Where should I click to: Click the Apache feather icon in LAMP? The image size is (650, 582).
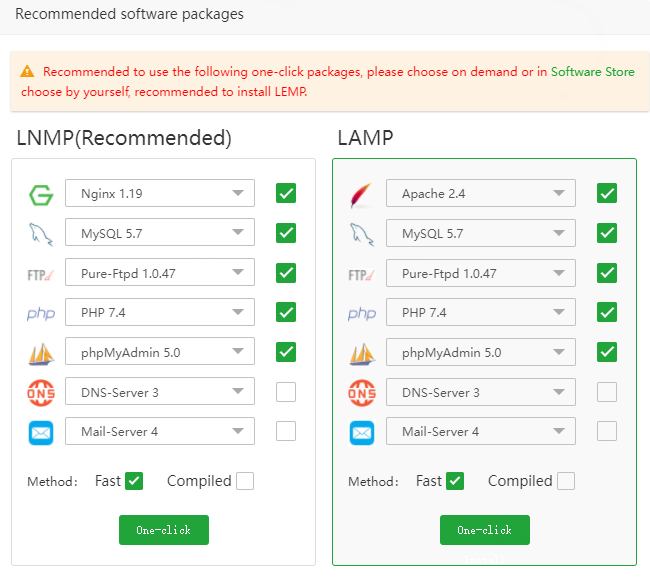pyautogui.click(x=361, y=194)
